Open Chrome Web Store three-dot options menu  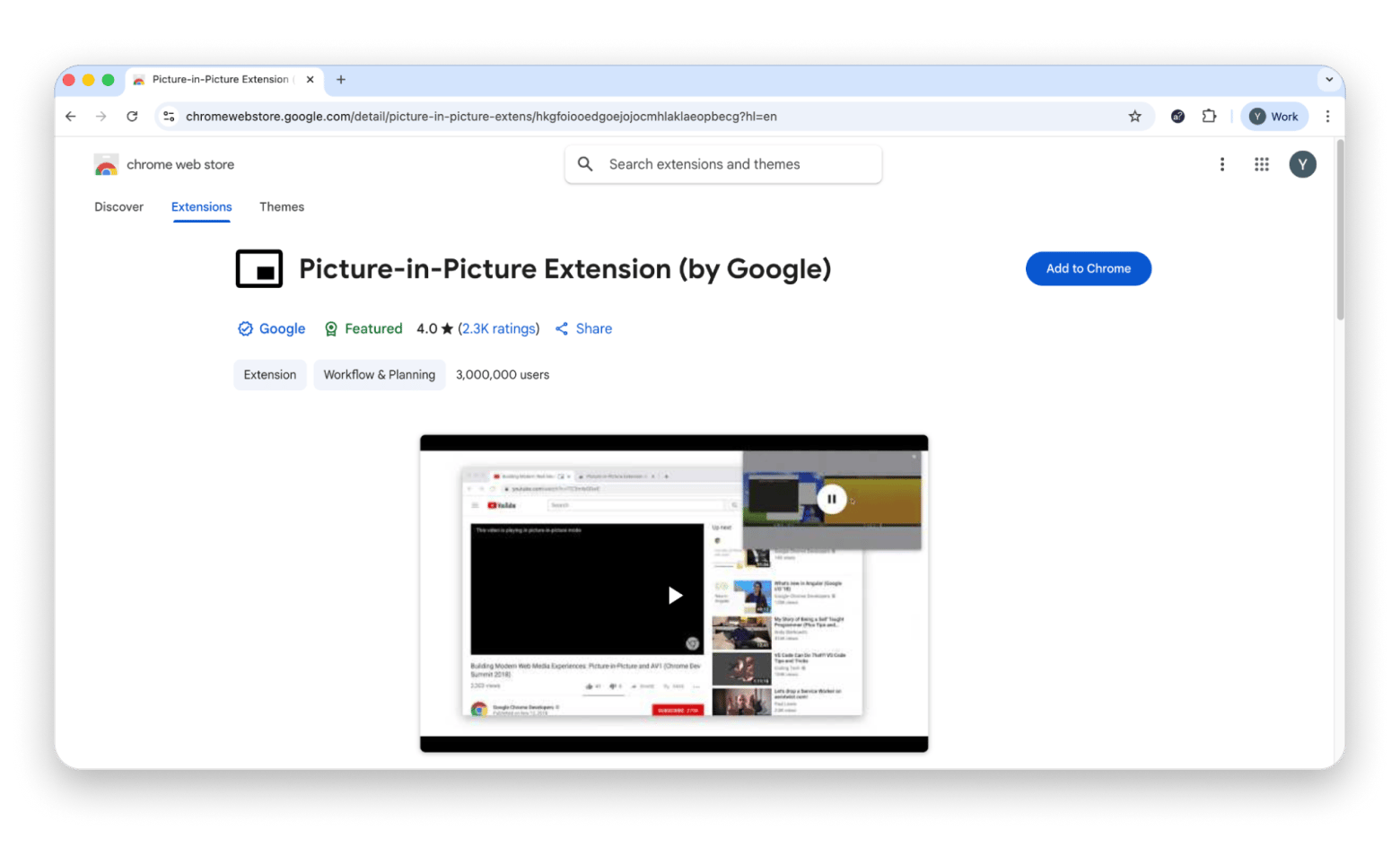(1221, 164)
